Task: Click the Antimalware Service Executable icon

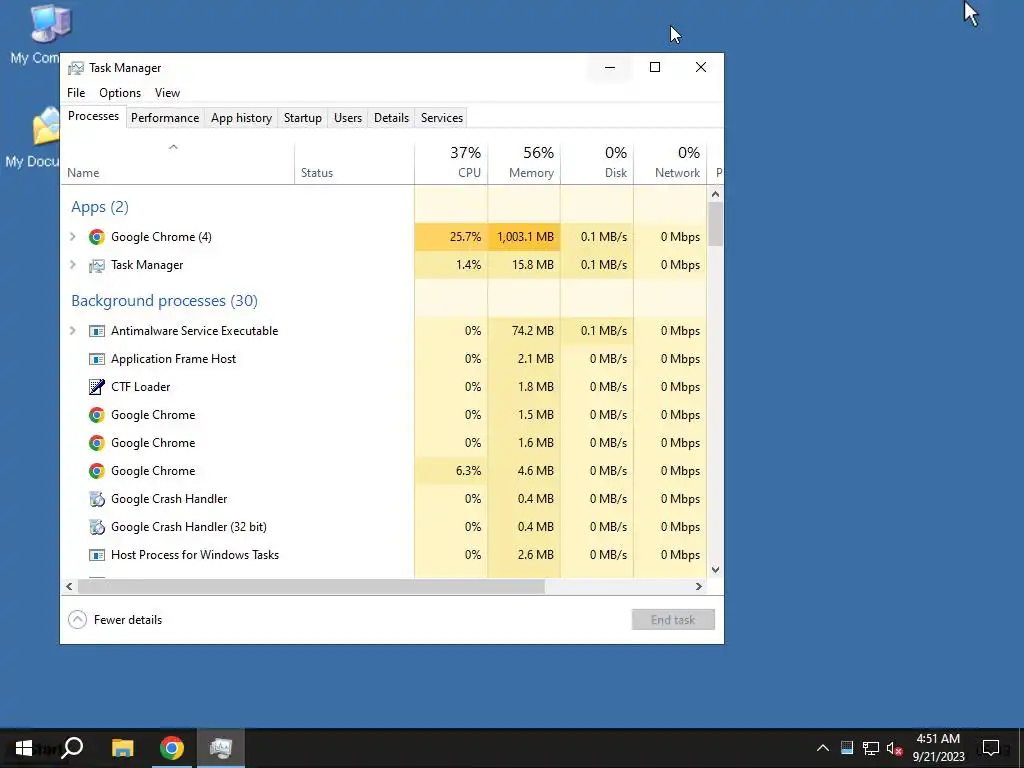Action: (x=97, y=331)
